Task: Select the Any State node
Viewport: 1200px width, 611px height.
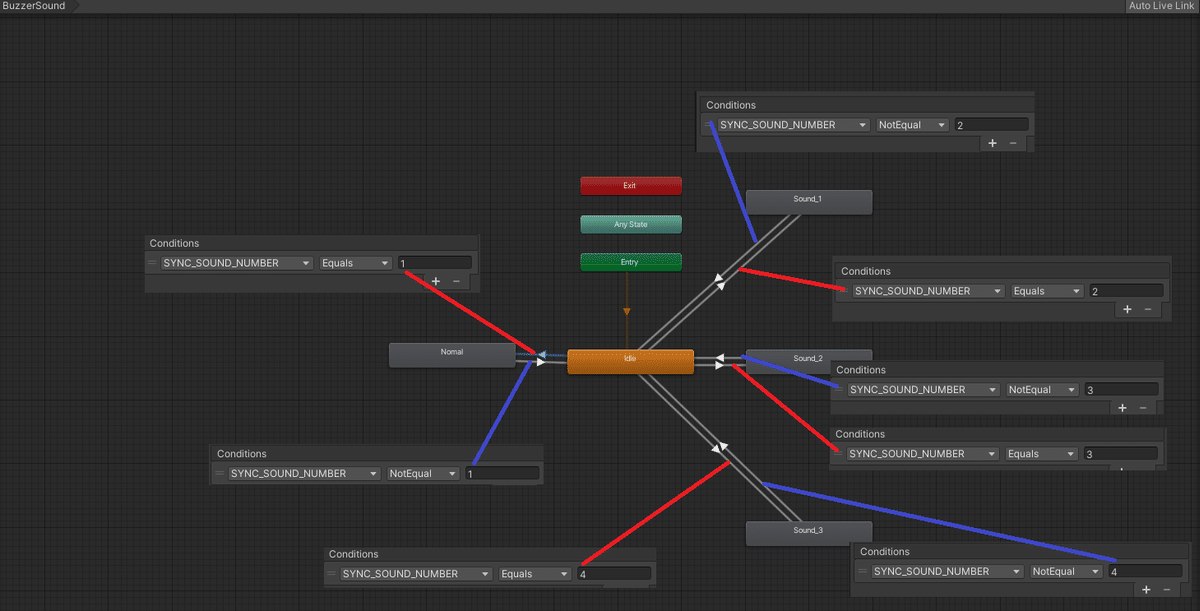Action: [631, 224]
